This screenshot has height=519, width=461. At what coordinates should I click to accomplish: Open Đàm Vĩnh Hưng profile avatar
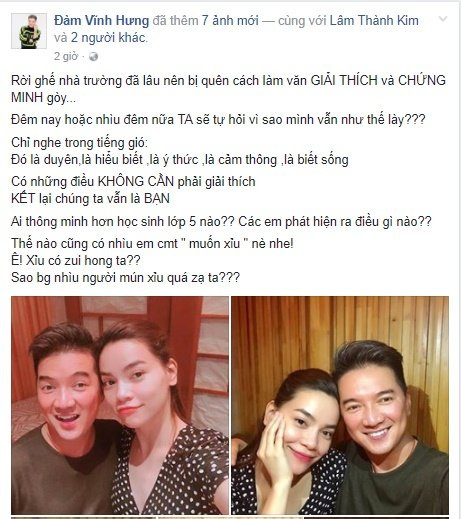click(29, 31)
